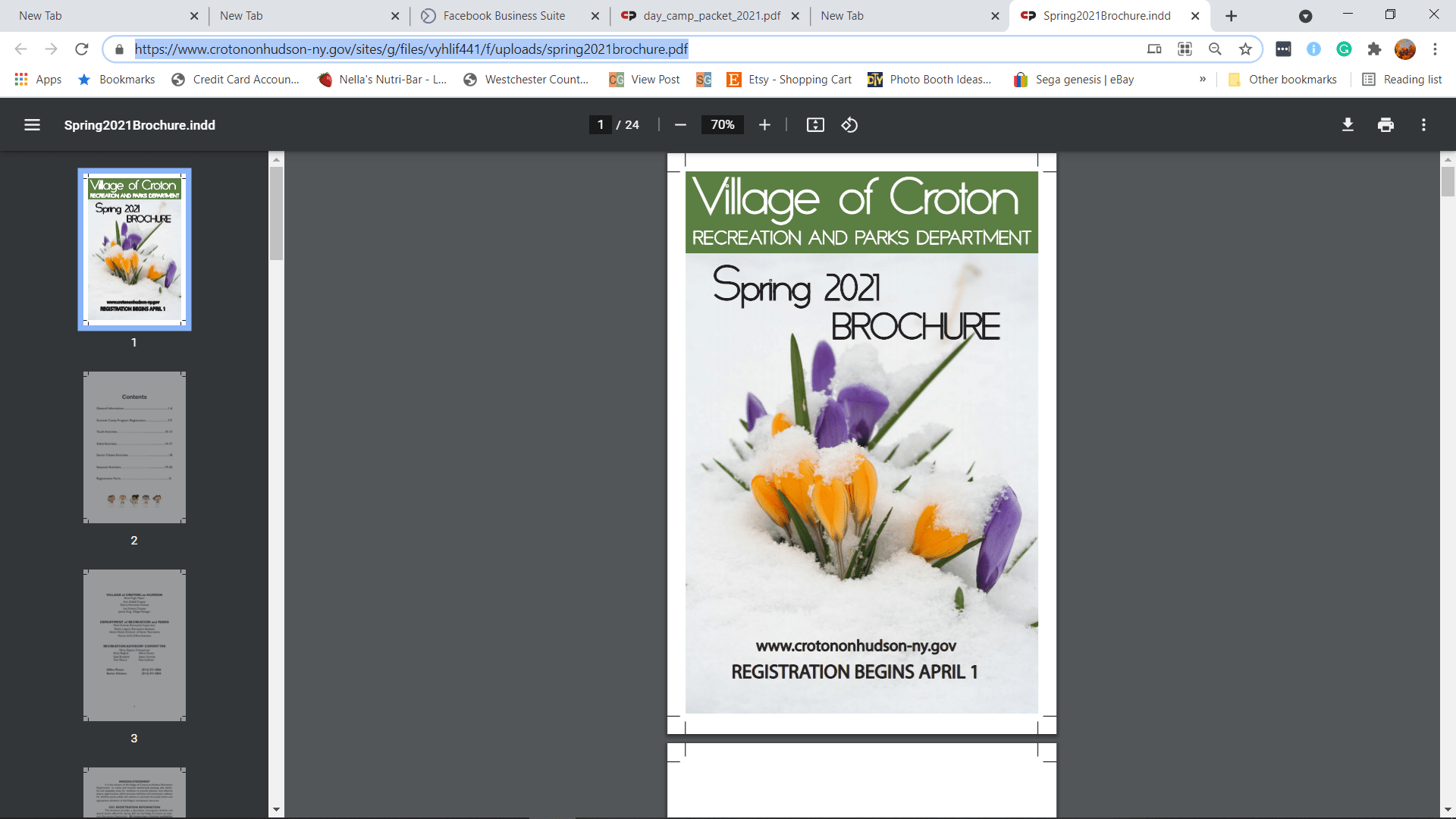Bookmark this page with the star icon

pyautogui.click(x=1244, y=49)
